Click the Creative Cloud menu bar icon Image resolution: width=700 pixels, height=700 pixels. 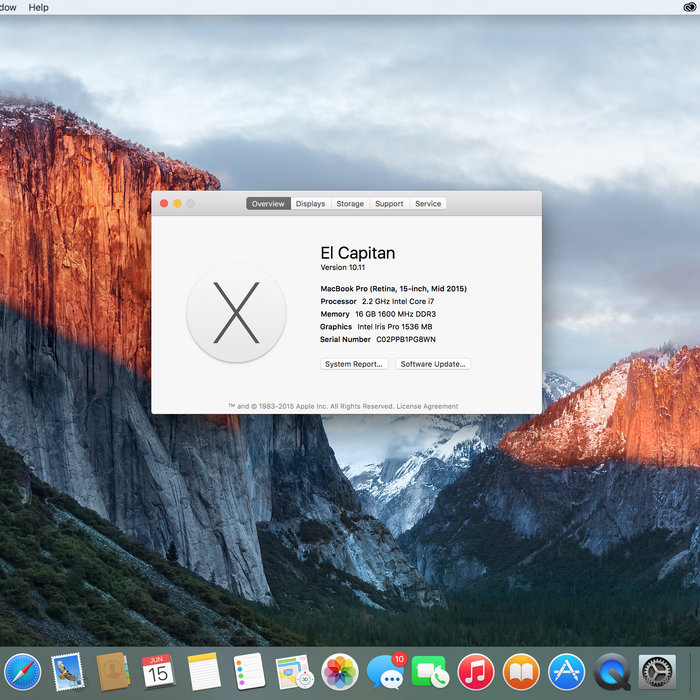click(690, 7)
